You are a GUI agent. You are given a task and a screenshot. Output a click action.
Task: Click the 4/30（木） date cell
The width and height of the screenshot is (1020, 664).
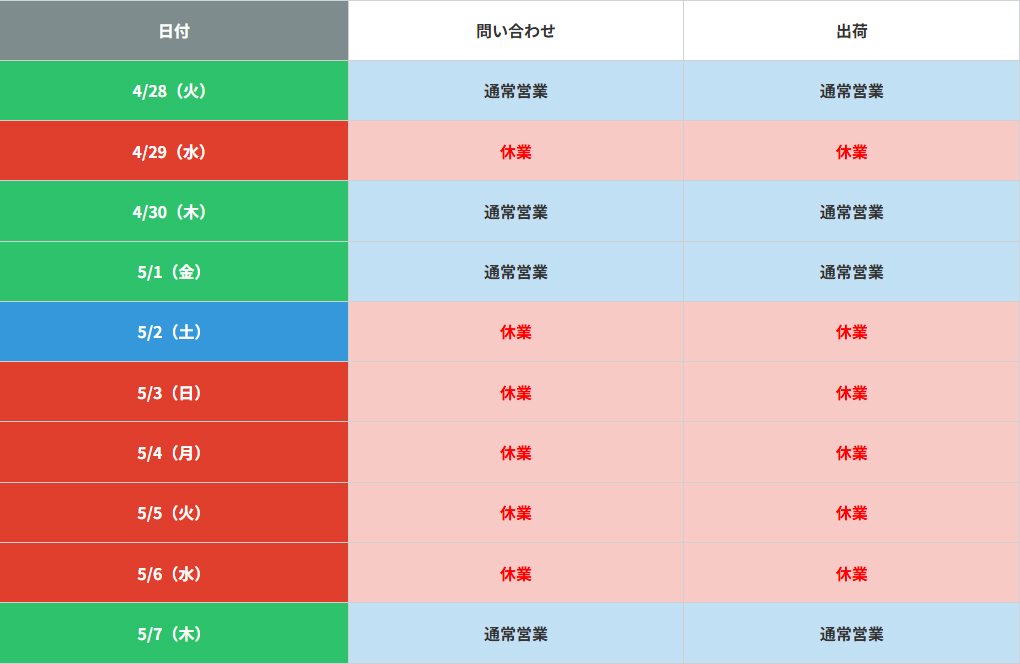174,212
